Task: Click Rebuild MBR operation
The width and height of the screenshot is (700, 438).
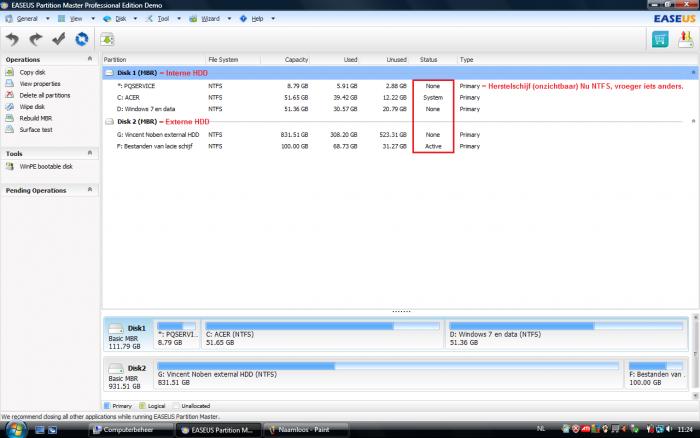Action: click(36, 118)
